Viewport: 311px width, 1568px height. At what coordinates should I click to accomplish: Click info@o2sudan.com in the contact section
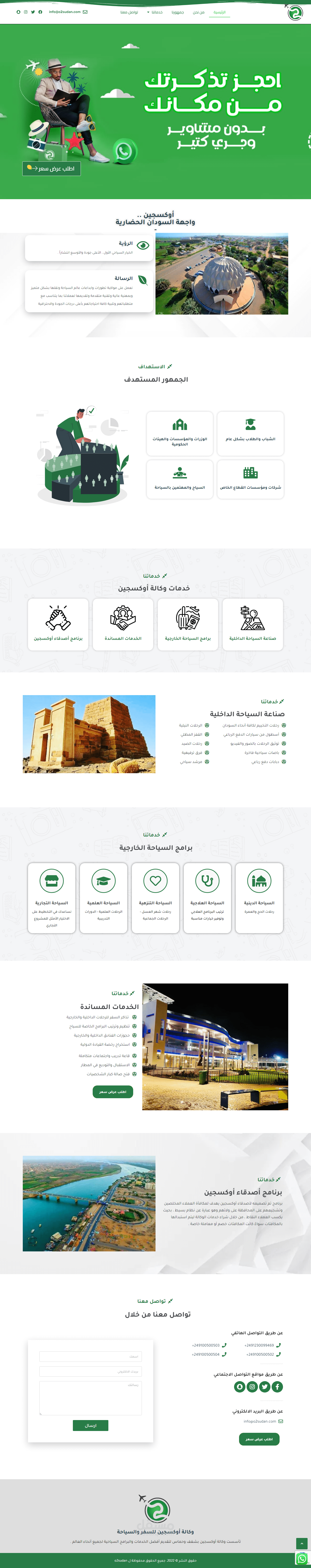[x=260, y=1421]
